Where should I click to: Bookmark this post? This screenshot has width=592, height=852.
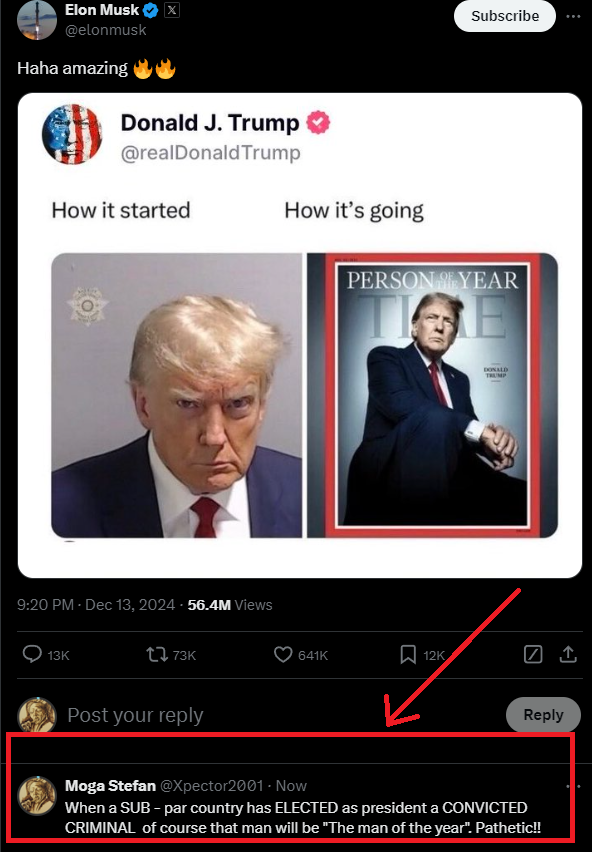(x=408, y=654)
